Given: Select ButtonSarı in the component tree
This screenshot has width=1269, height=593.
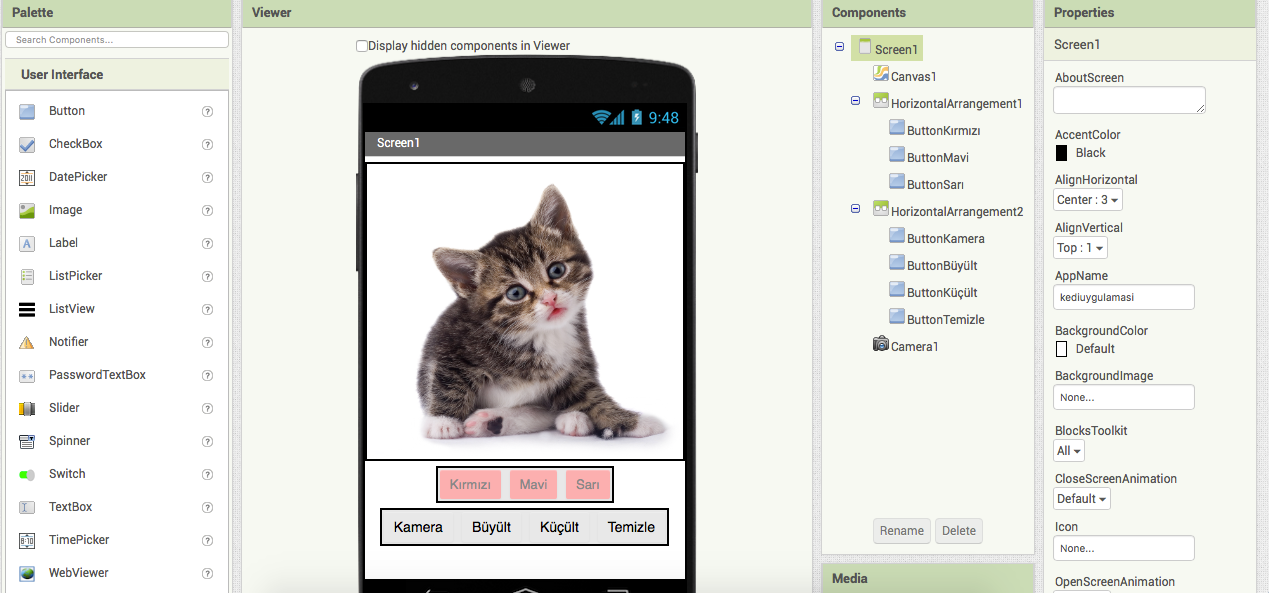Looking at the screenshot, I should point(935,185).
